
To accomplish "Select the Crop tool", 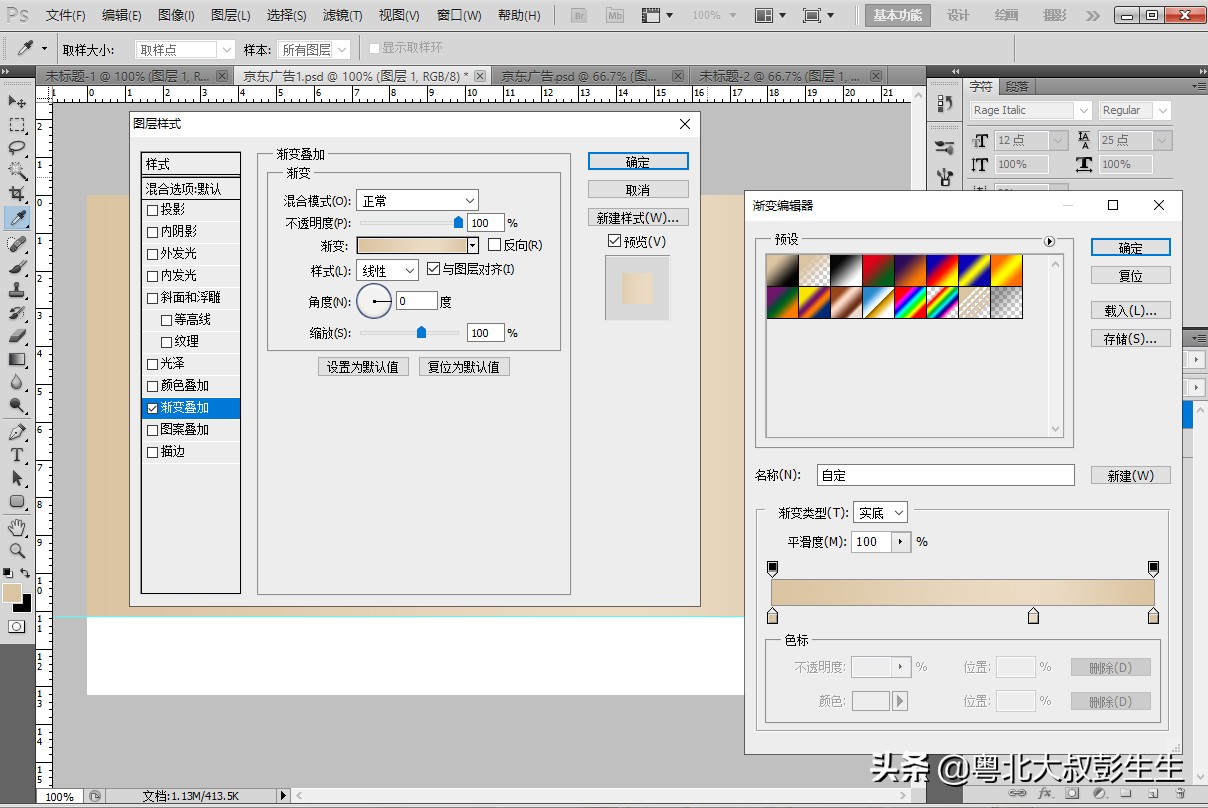I will point(17,194).
